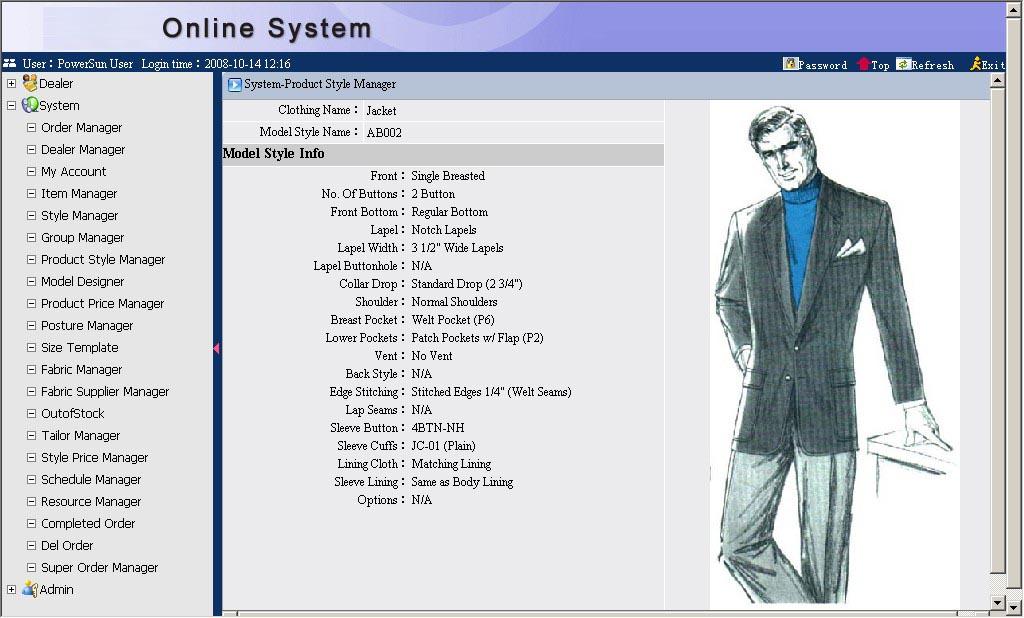This screenshot has width=1024, height=618.
Task: Click the JC-01 (Plain) sleeve cuffs value
Action: pos(443,446)
